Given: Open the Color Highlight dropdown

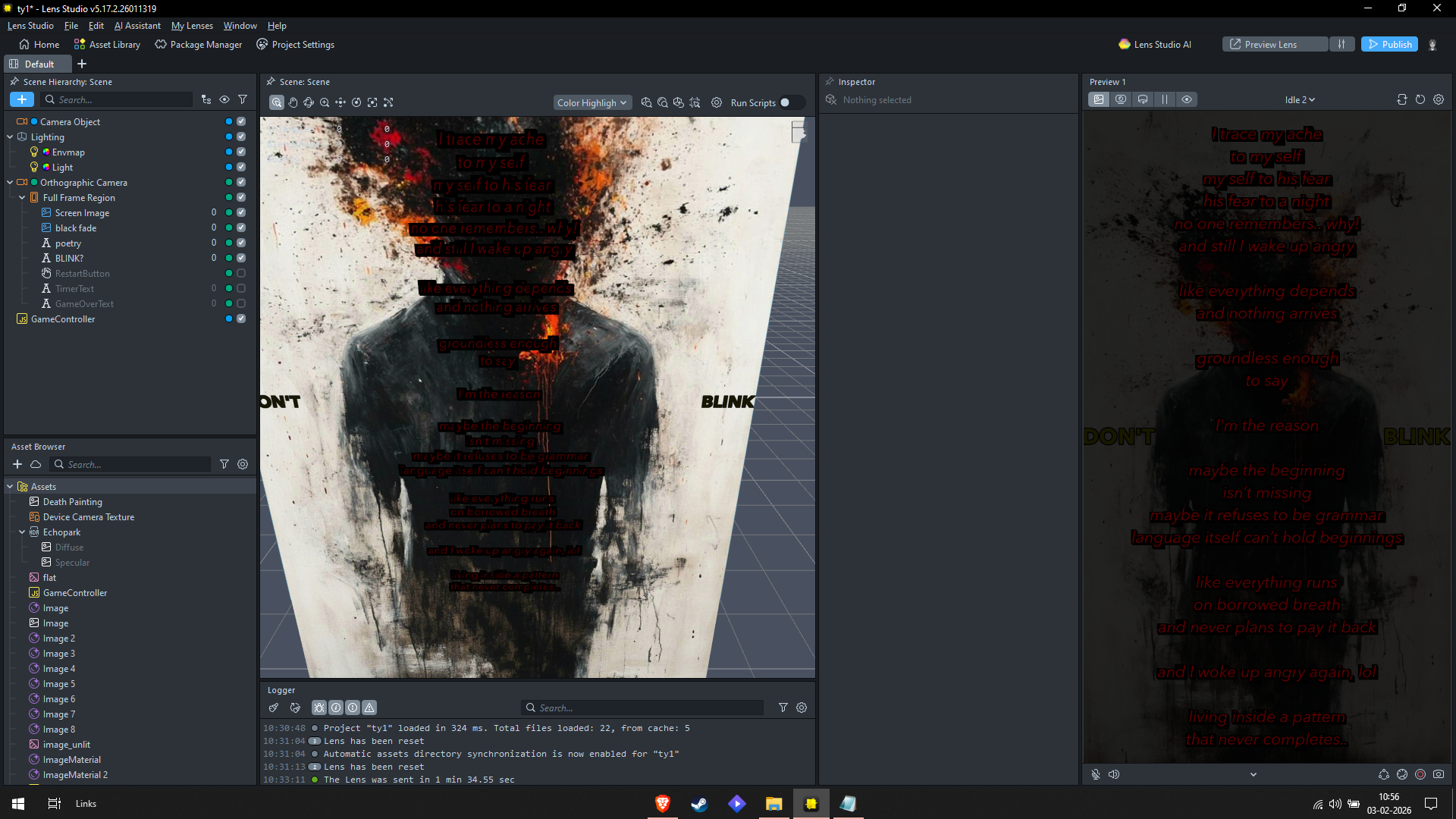Looking at the screenshot, I should click(x=591, y=102).
